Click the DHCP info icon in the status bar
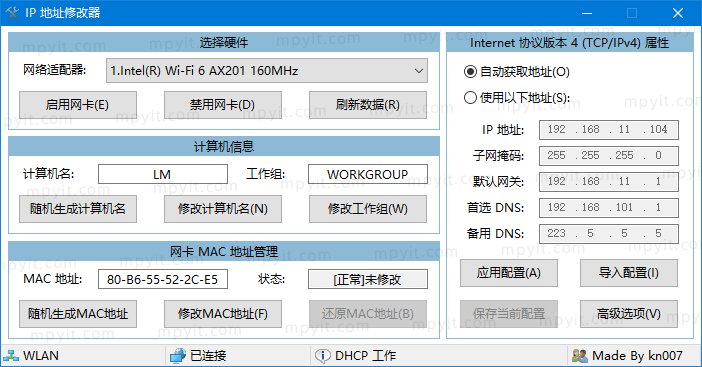702x367 pixels. [322, 356]
